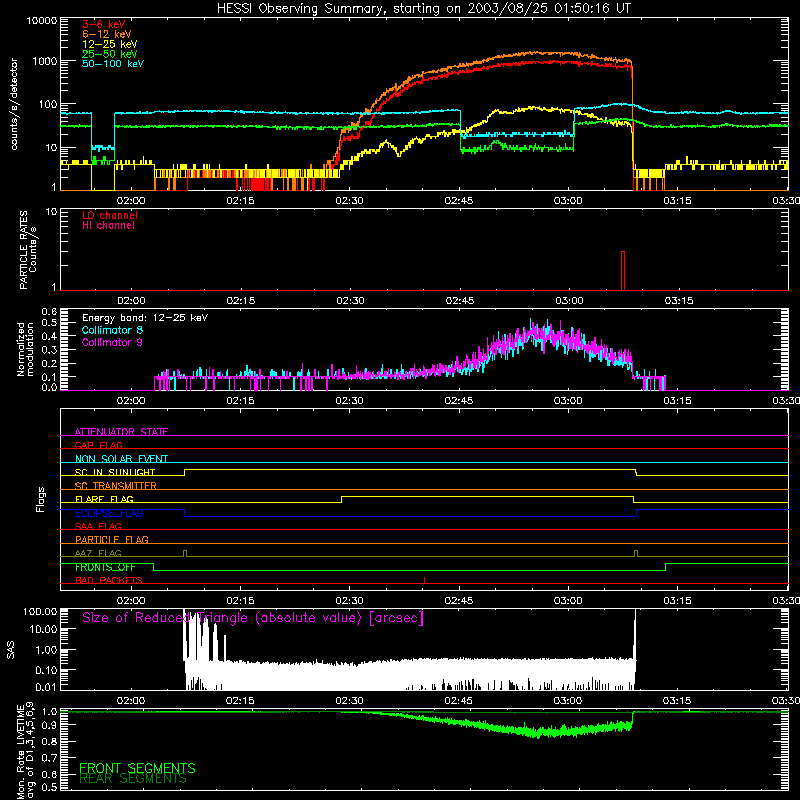Click the HI channel legend label
Image resolution: width=800 pixels, height=800 pixels.
[x=108, y=226]
